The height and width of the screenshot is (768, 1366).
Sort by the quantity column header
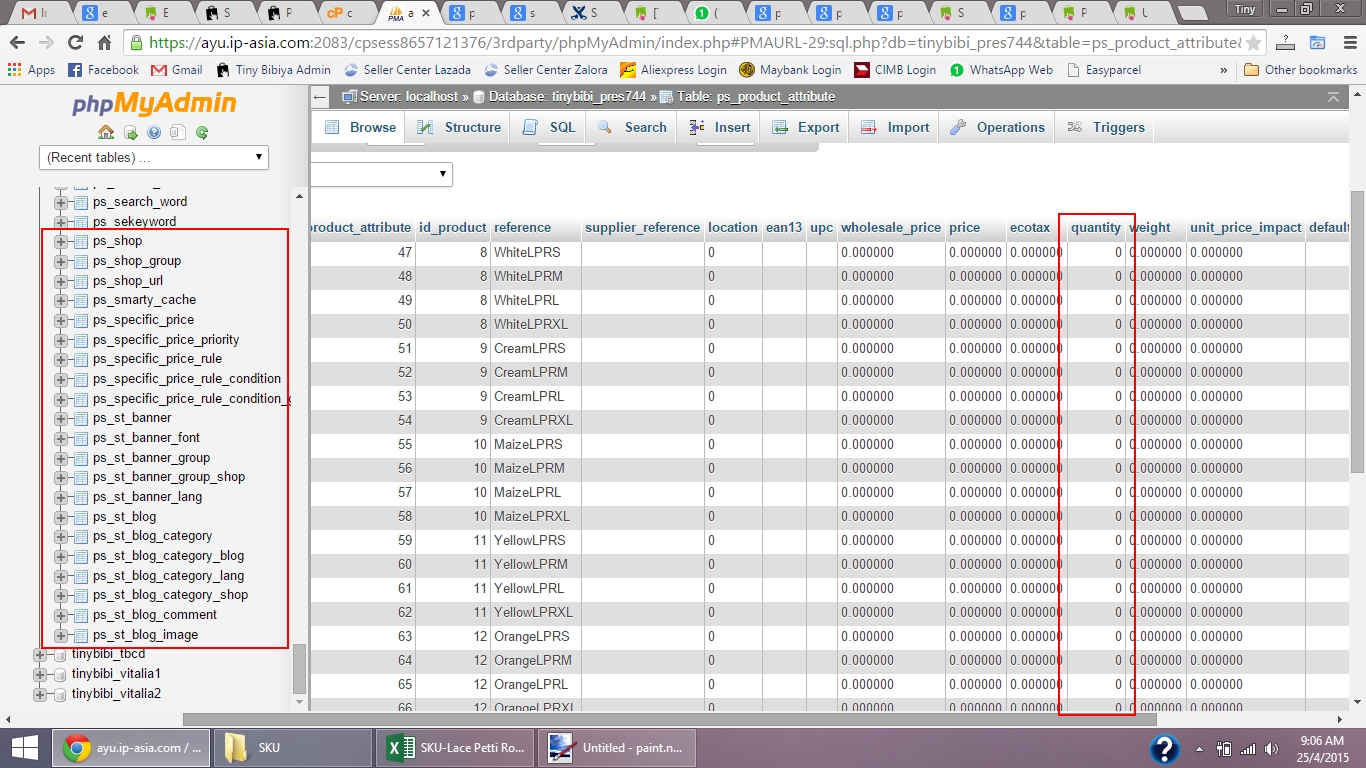[x=1095, y=227]
